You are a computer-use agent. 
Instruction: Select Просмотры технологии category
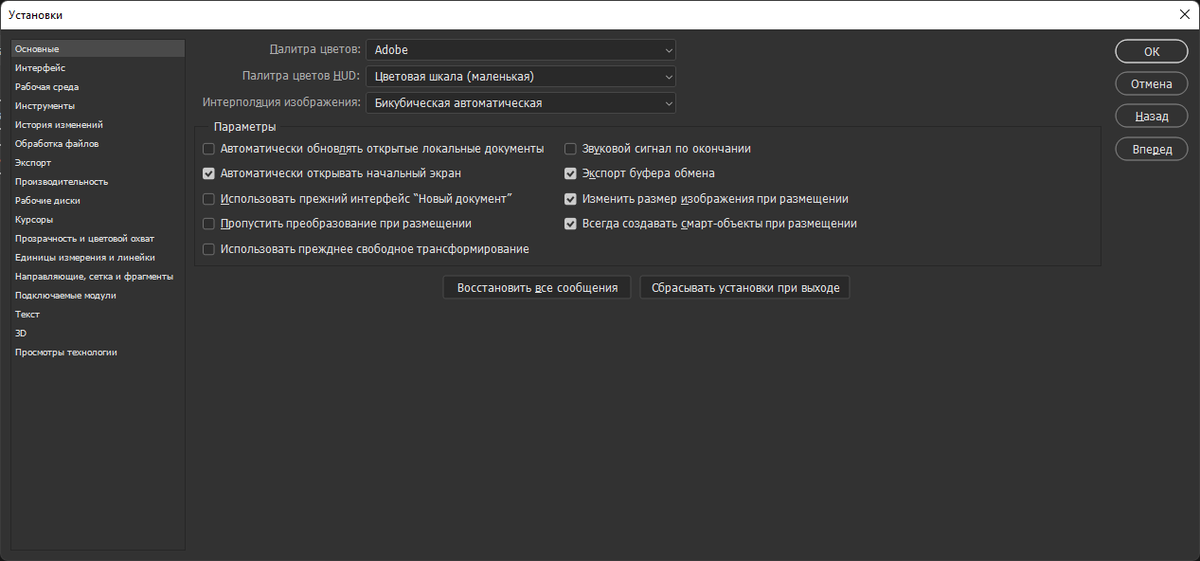click(x=98, y=353)
